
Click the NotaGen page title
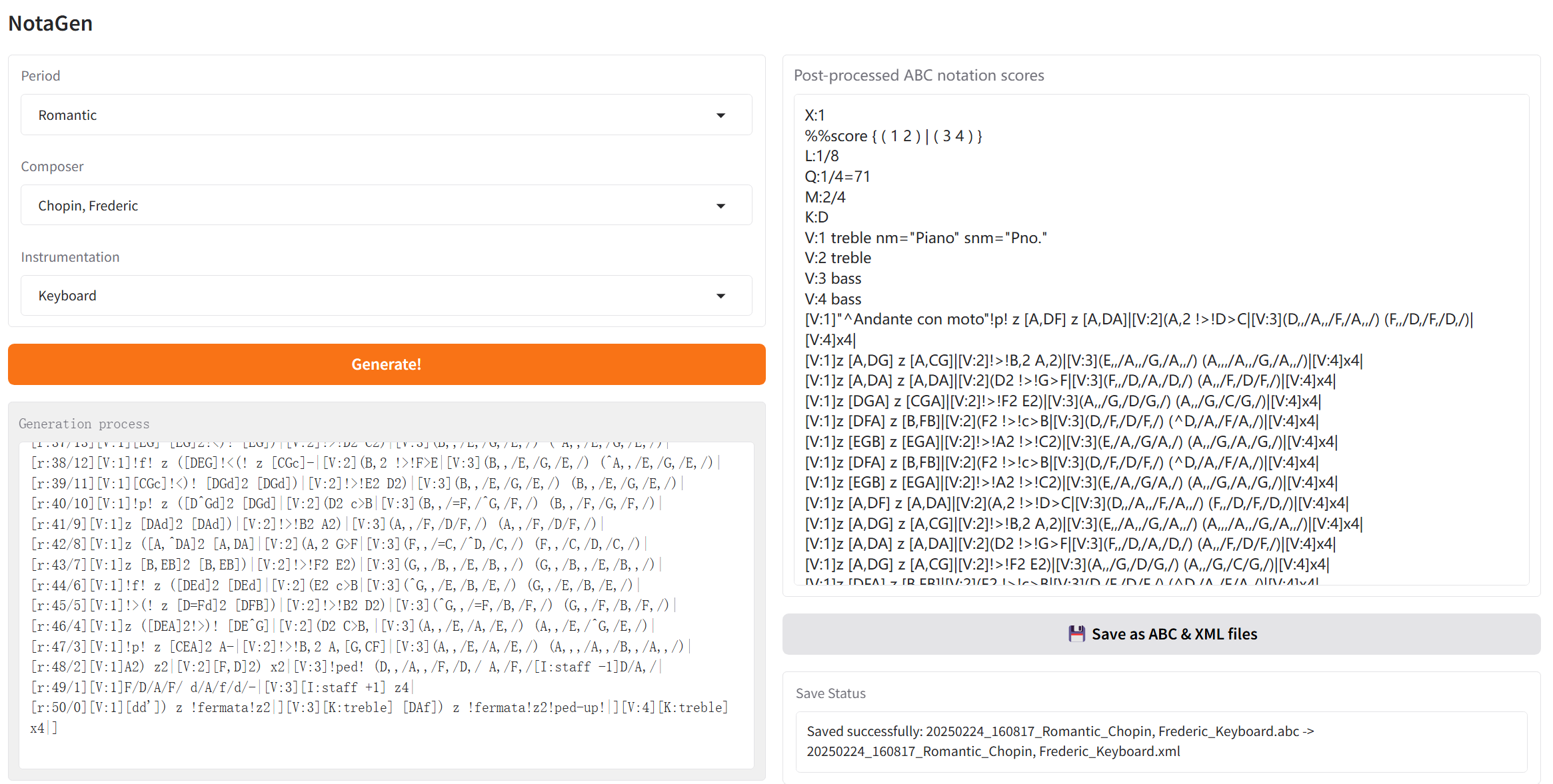pyautogui.click(x=51, y=23)
